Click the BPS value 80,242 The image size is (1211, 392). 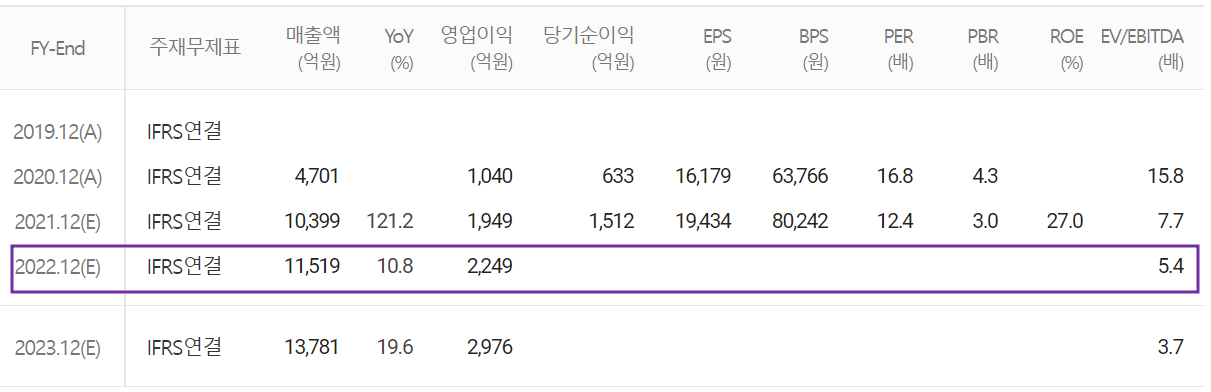click(x=800, y=221)
